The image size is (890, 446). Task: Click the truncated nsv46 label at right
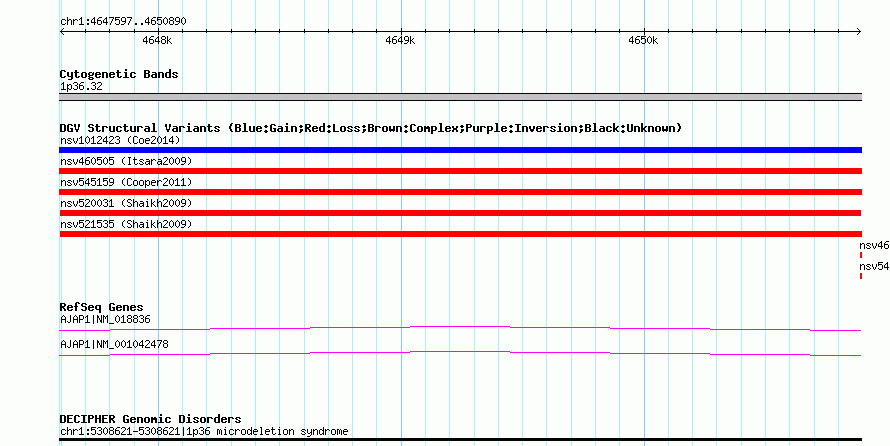(x=874, y=246)
